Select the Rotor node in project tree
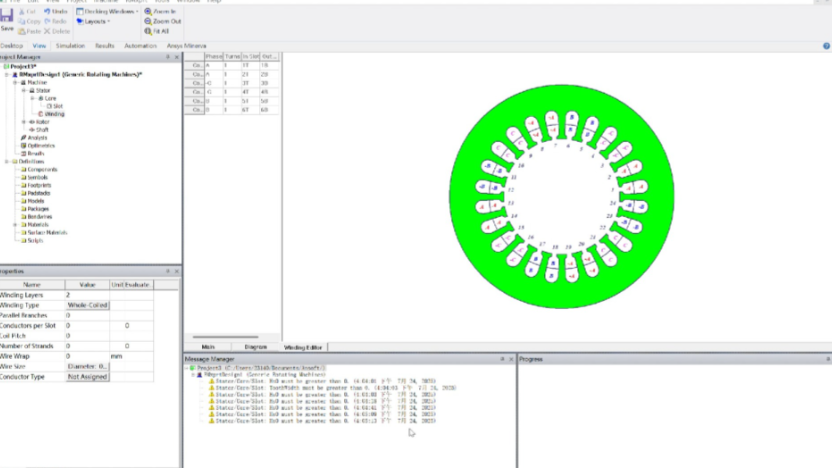 coord(41,122)
